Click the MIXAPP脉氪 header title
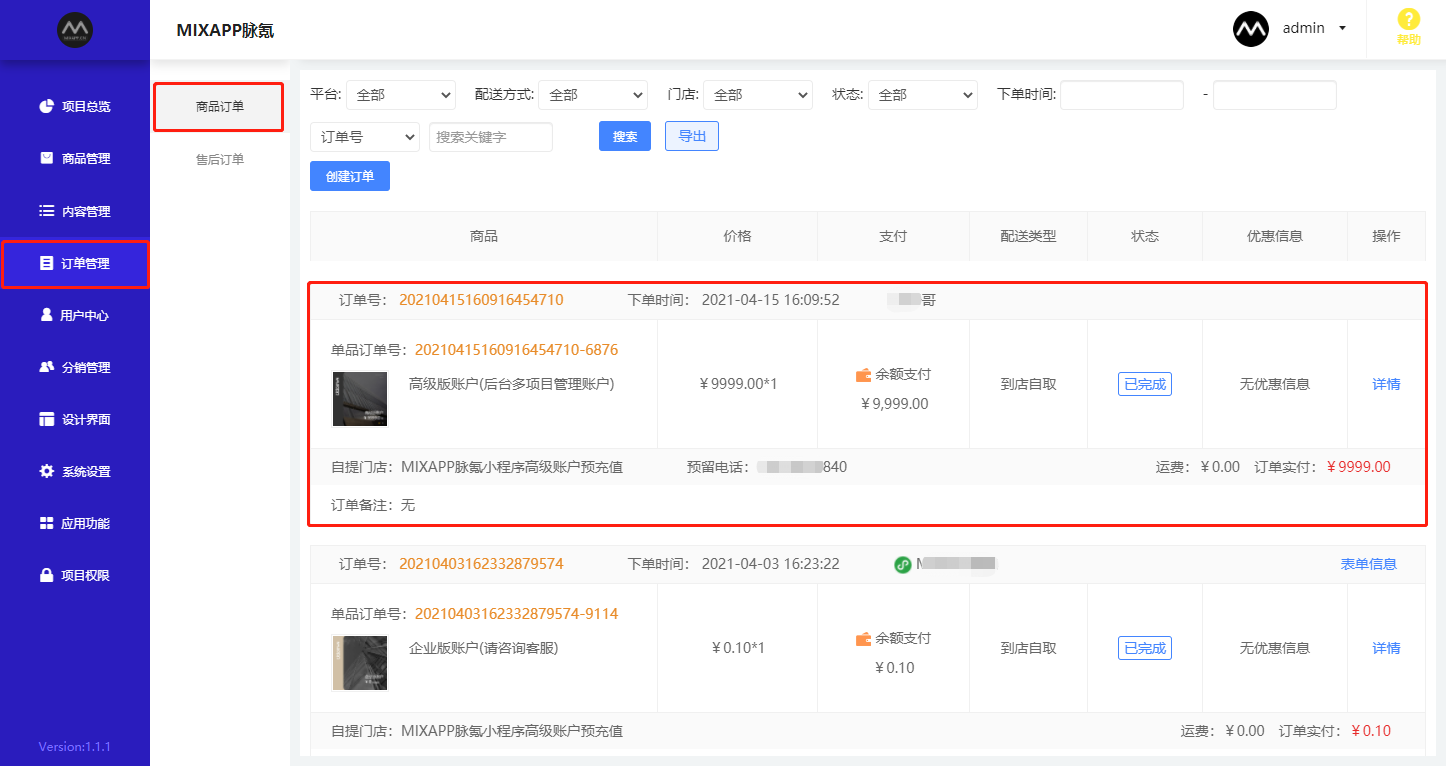1446x766 pixels. [x=225, y=31]
